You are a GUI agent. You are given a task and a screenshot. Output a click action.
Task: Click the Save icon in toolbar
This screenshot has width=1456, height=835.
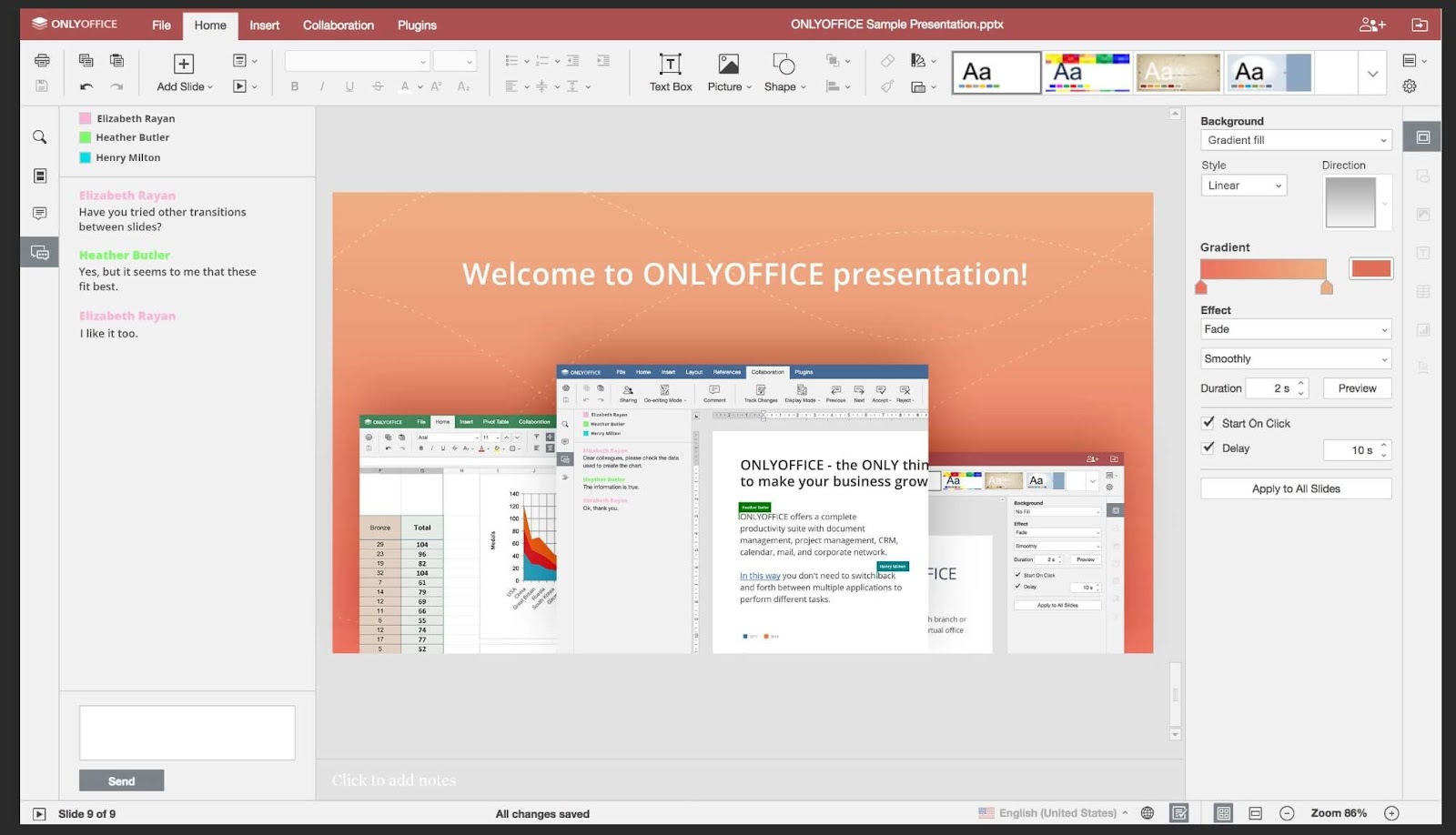[42, 86]
